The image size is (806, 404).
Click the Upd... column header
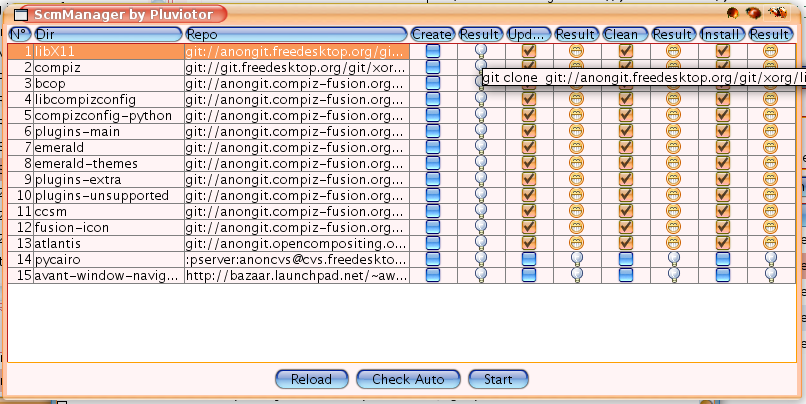point(528,34)
